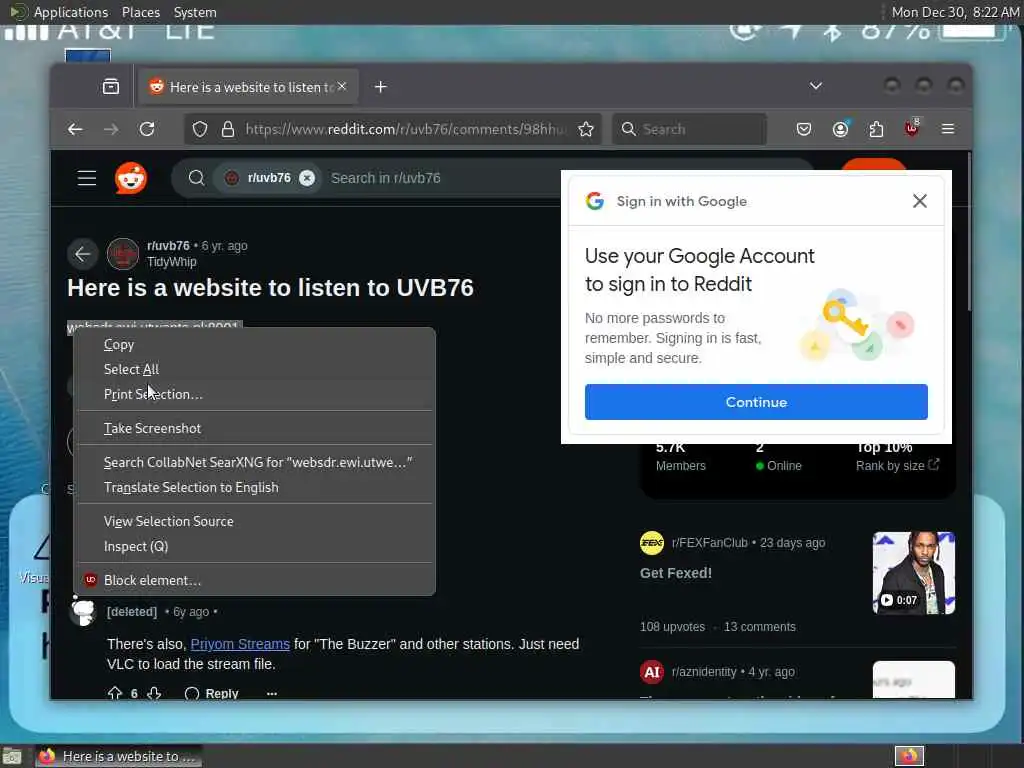Choose Copy from the context menu

pyautogui.click(x=255, y=345)
